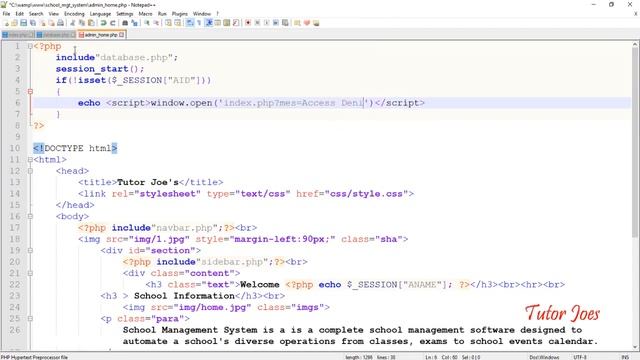Open the Language menu
The width and height of the screenshot is (640, 360).
[x=100, y=13]
